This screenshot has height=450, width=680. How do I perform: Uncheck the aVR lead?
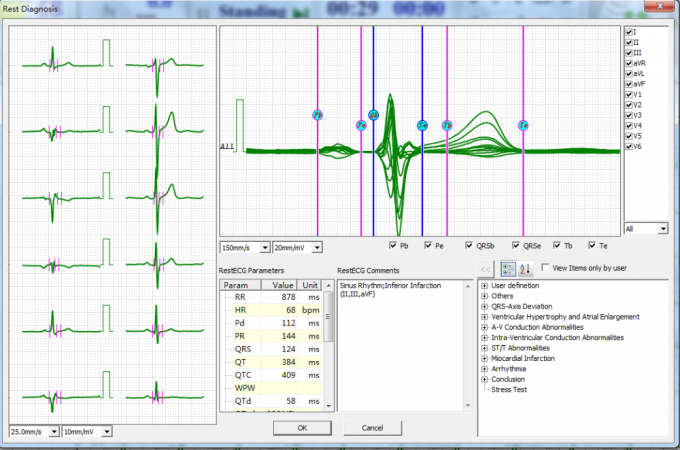[629, 63]
